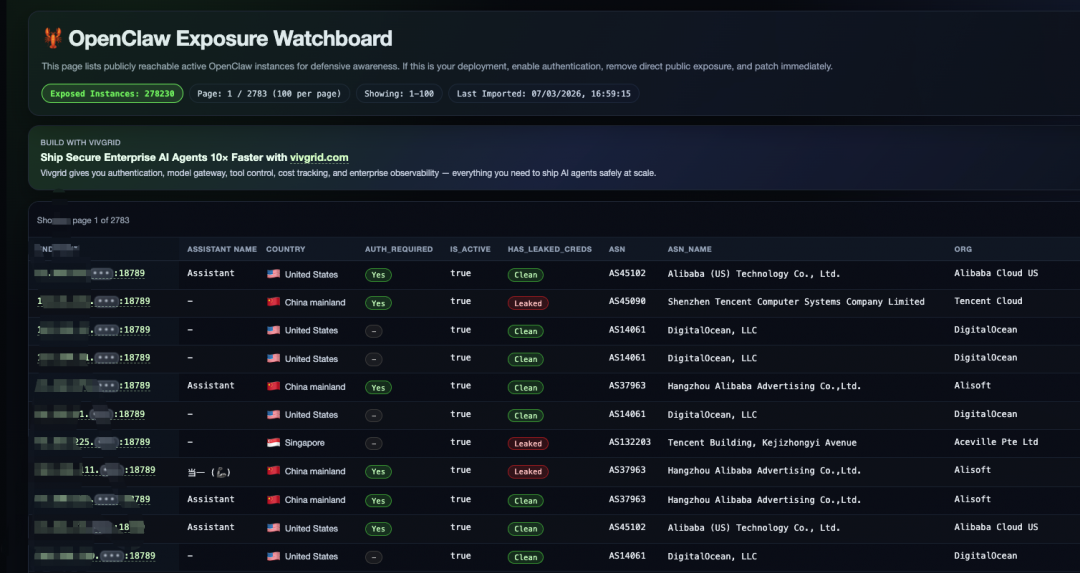Open the vivgrid.com link

(319, 157)
